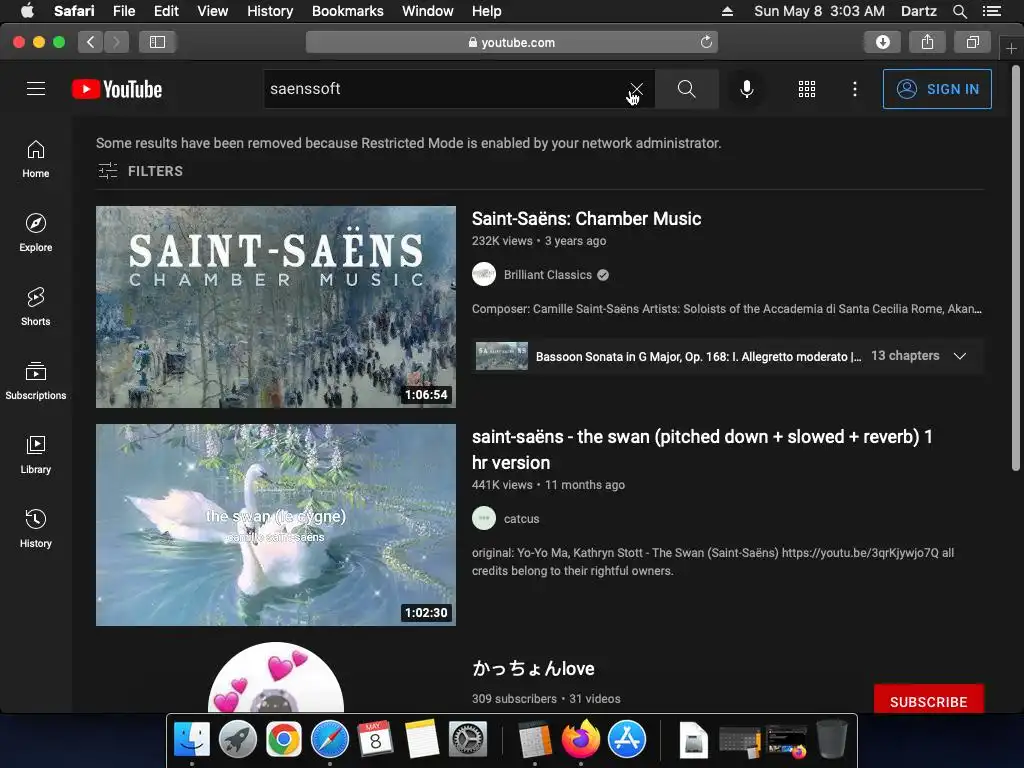This screenshot has height=768, width=1024.
Task: Open the Safari share button
Action: [927, 42]
